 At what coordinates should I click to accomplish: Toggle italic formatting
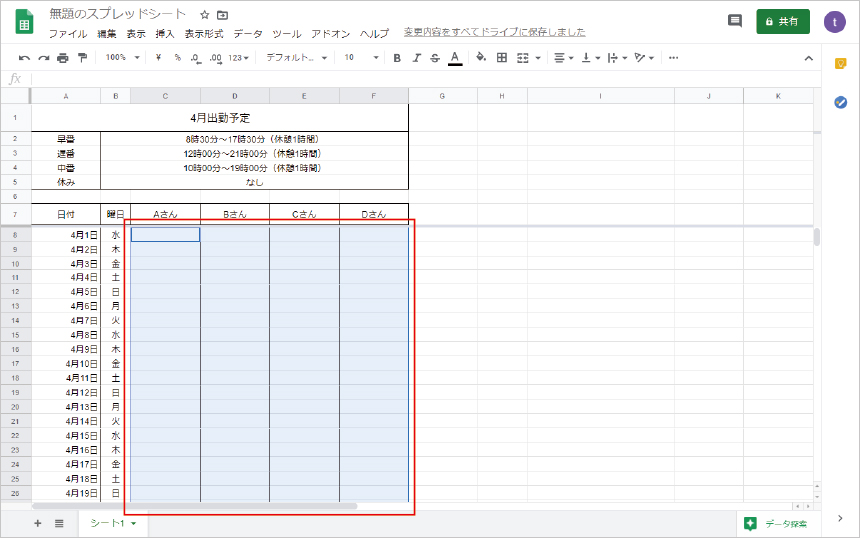click(x=416, y=58)
